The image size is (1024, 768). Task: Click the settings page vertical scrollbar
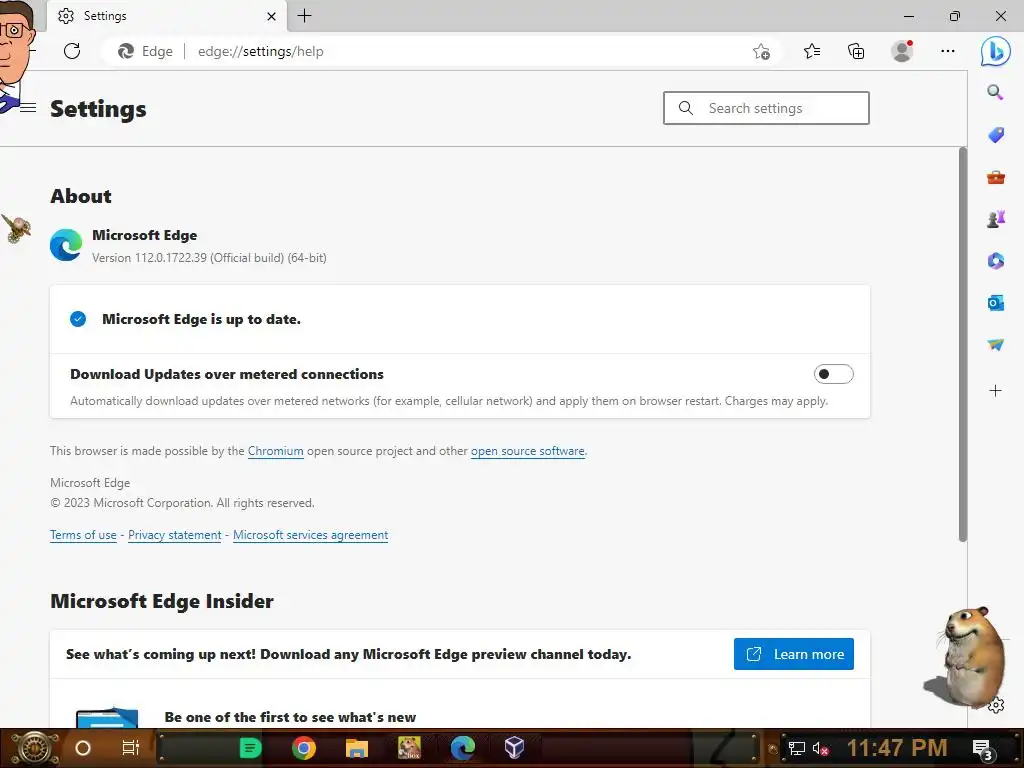963,345
